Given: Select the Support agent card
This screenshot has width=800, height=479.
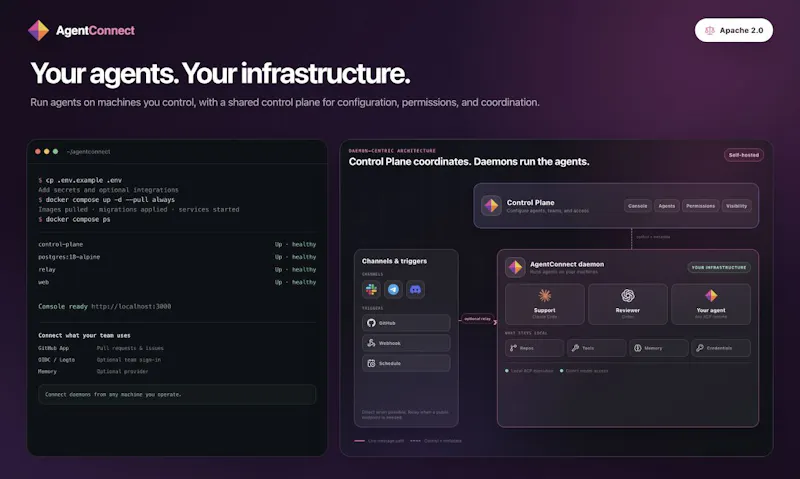Looking at the screenshot, I should click(545, 304).
